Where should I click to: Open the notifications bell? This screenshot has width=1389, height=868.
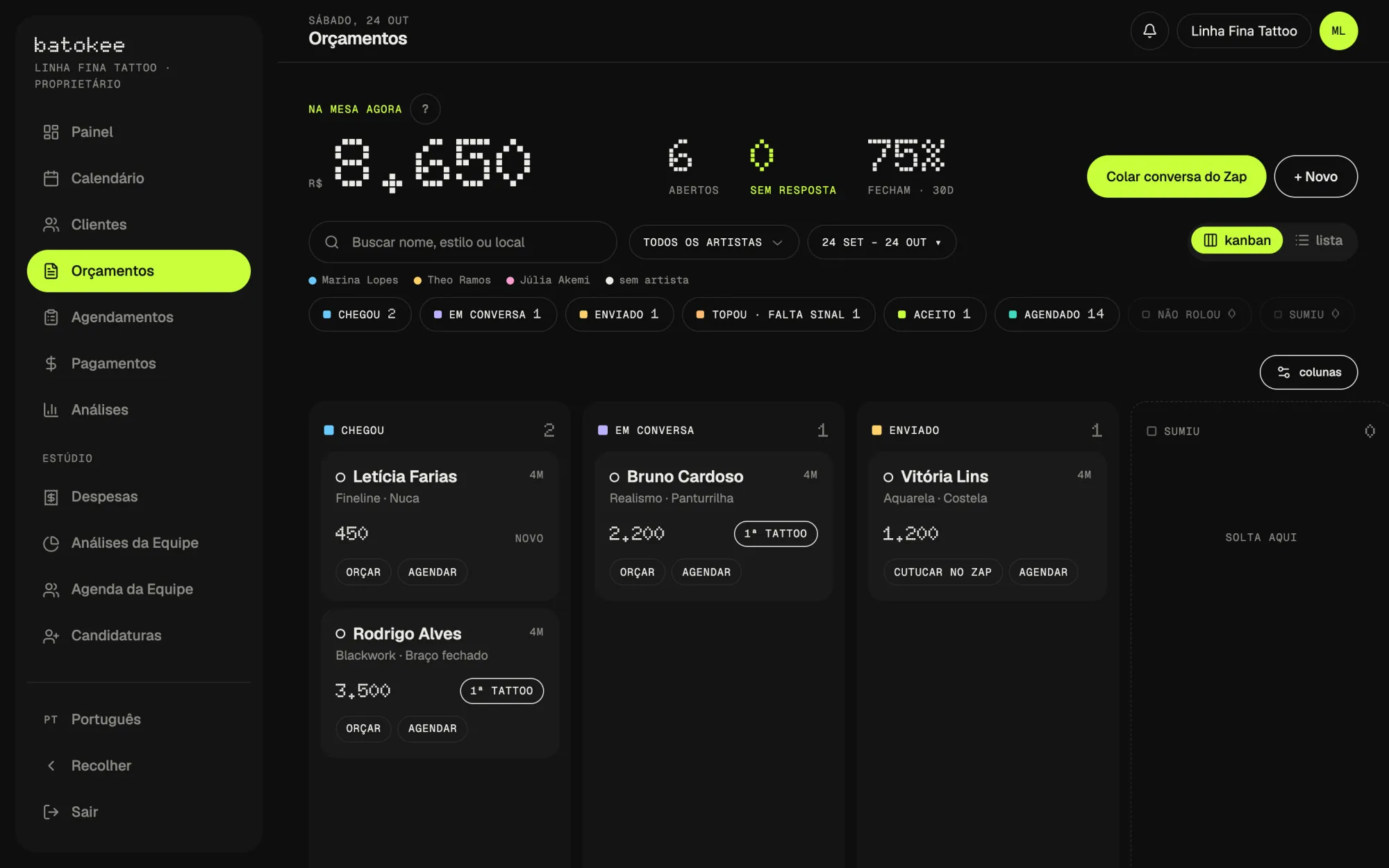(x=1149, y=31)
